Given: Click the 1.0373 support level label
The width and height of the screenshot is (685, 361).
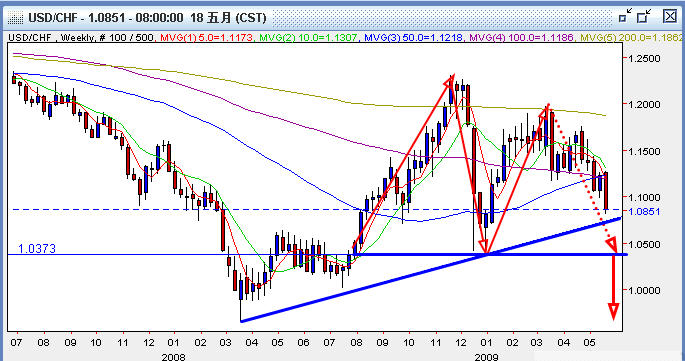Looking at the screenshot, I should tap(37, 249).
